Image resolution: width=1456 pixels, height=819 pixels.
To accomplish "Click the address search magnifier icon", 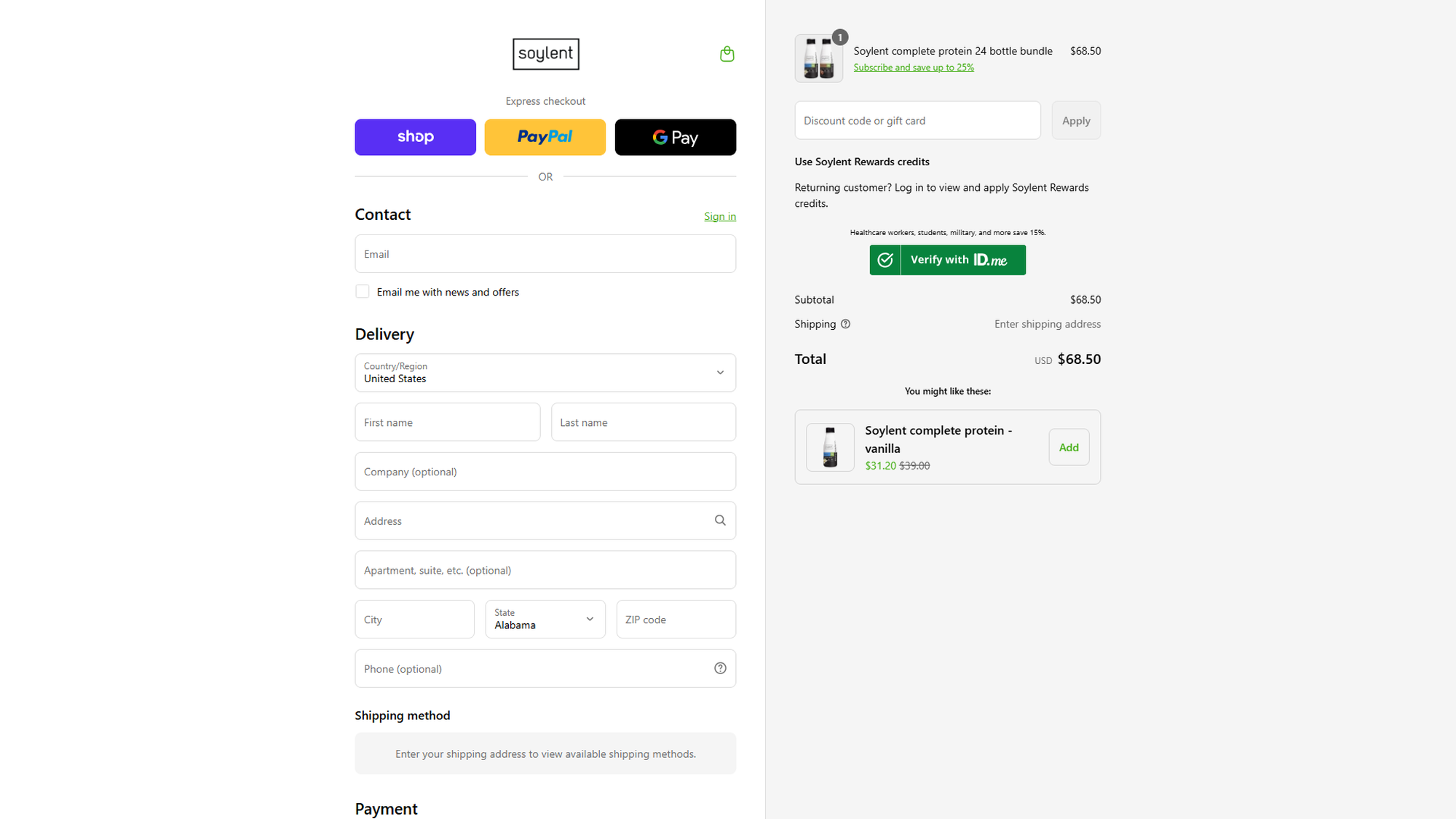I will tap(720, 520).
